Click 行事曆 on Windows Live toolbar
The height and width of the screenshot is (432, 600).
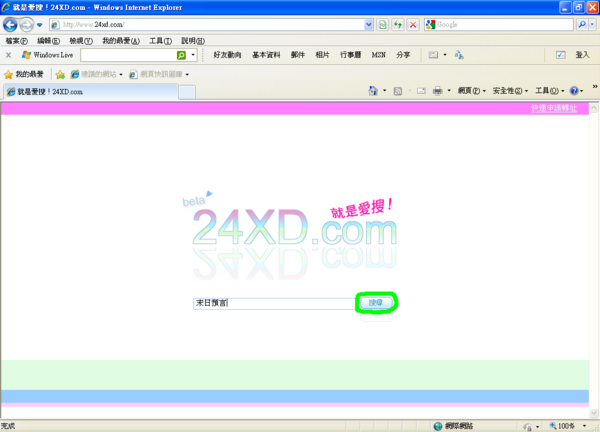pyautogui.click(x=351, y=55)
